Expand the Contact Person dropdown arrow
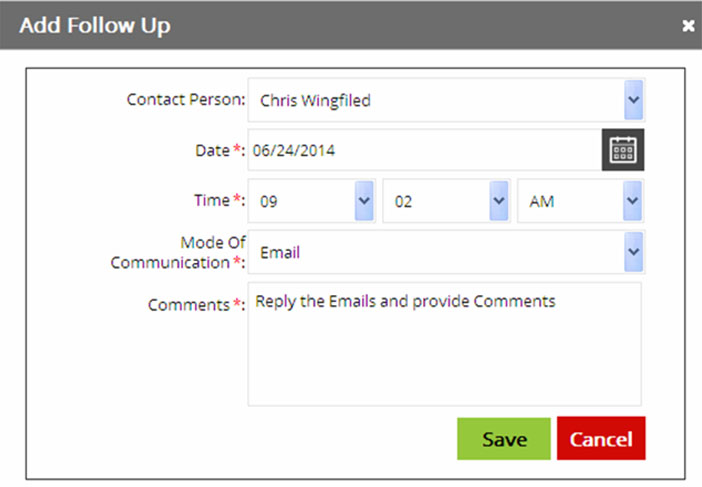The width and height of the screenshot is (702, 487). click(634, 99)
